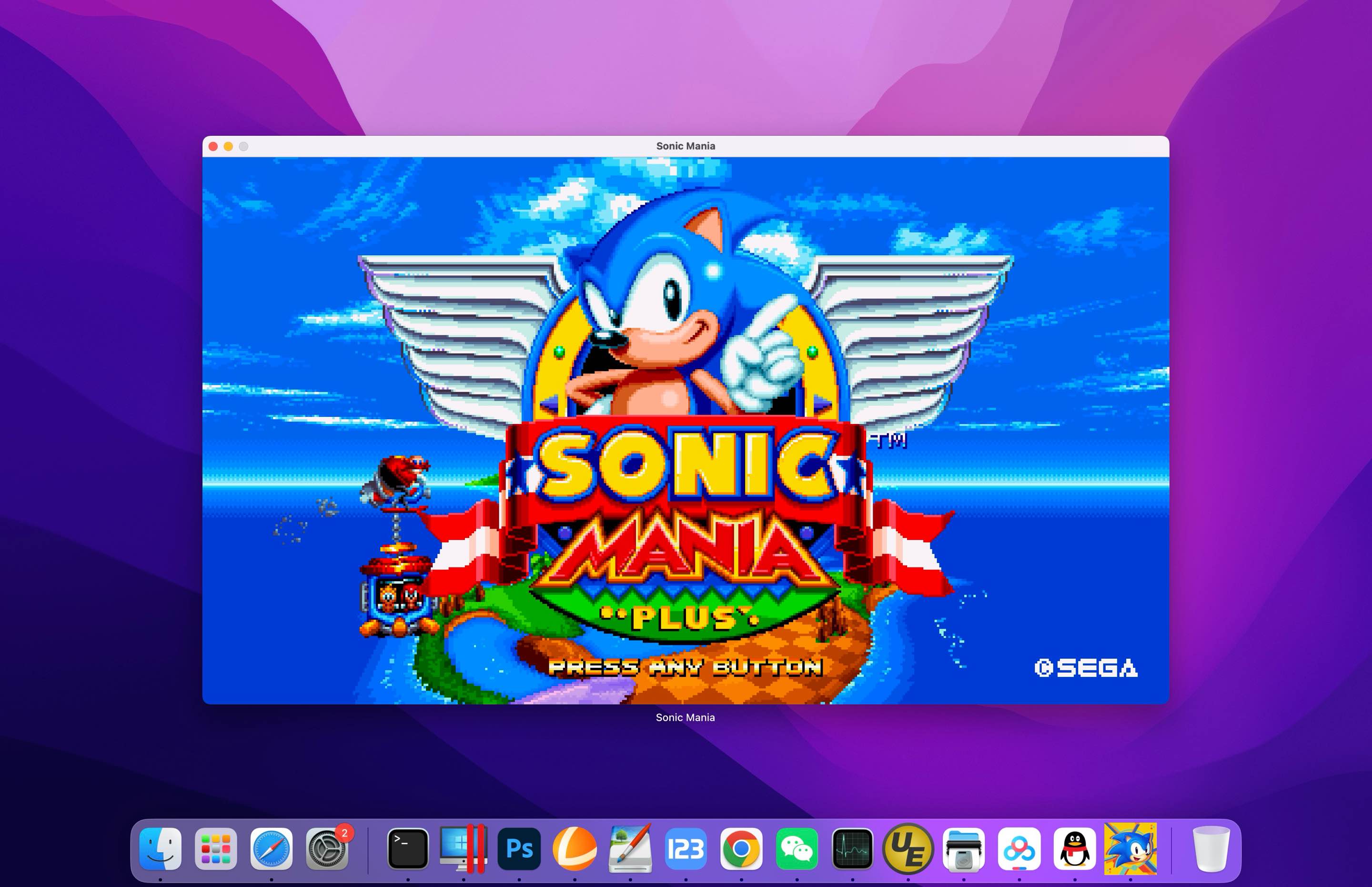
Task: Click the ©SEGA copyright text
Action: coord(1086,667)
